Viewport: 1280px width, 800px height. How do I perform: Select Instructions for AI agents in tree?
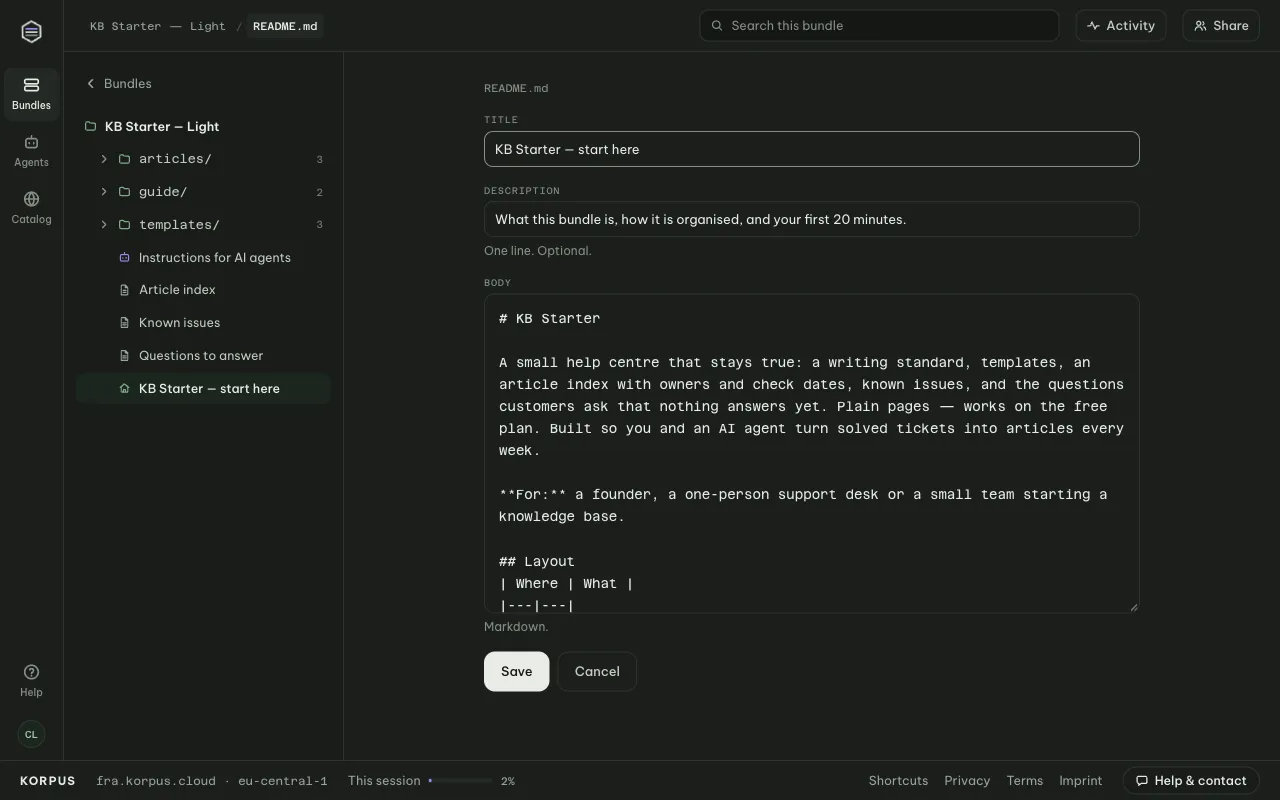pyautogui.click(x=203, y=257)
